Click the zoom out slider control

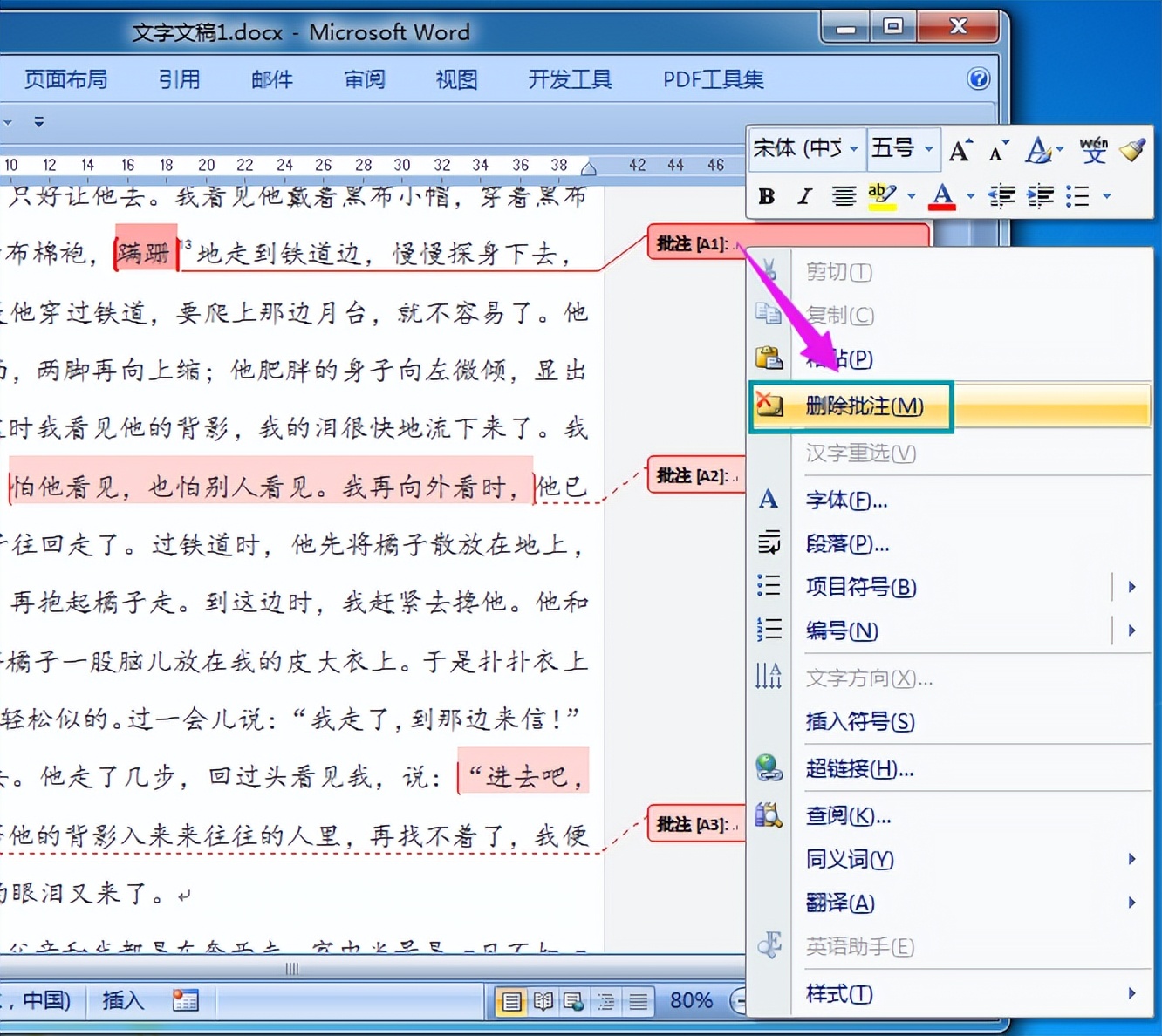pos(739,1000)
